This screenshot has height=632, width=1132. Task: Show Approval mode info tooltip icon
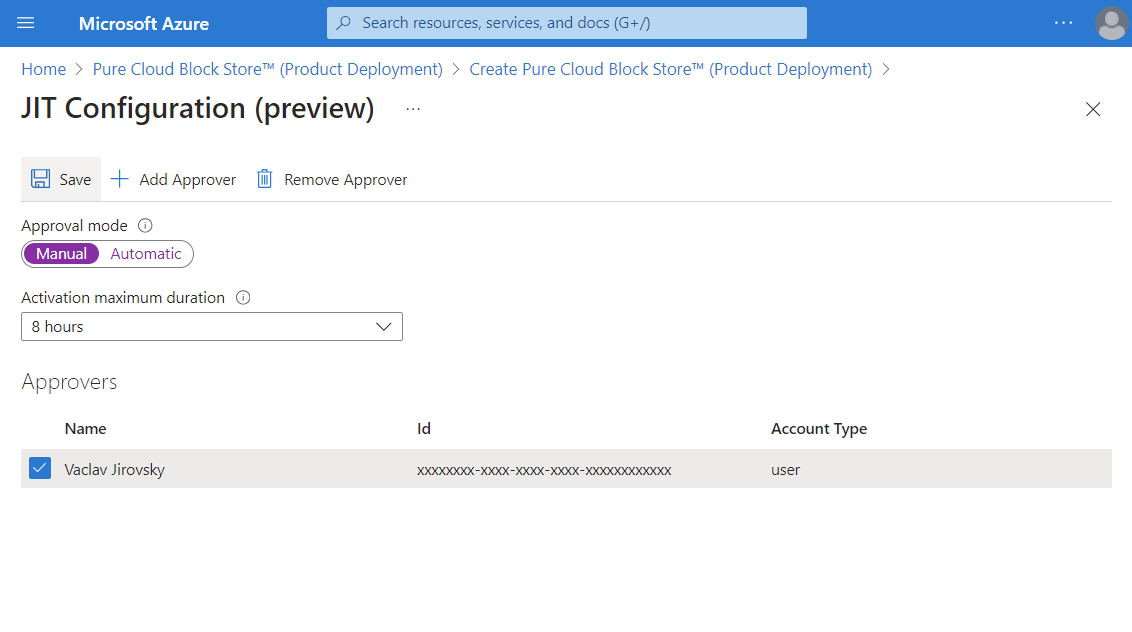[x=145, y=225]
